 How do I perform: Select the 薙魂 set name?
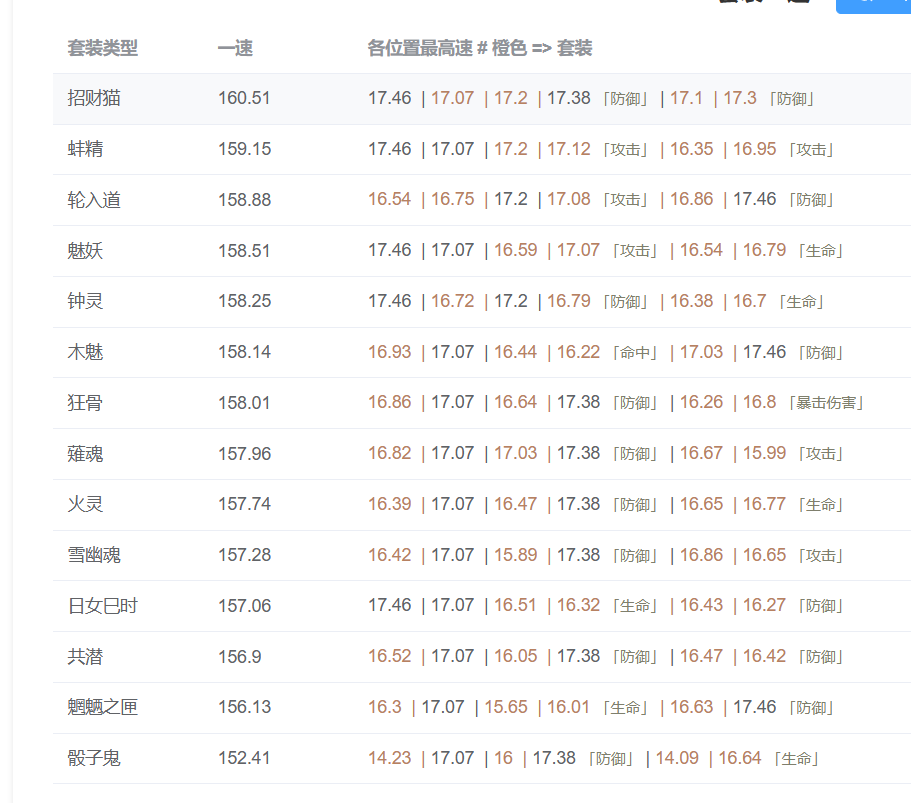tap(85, 454)
